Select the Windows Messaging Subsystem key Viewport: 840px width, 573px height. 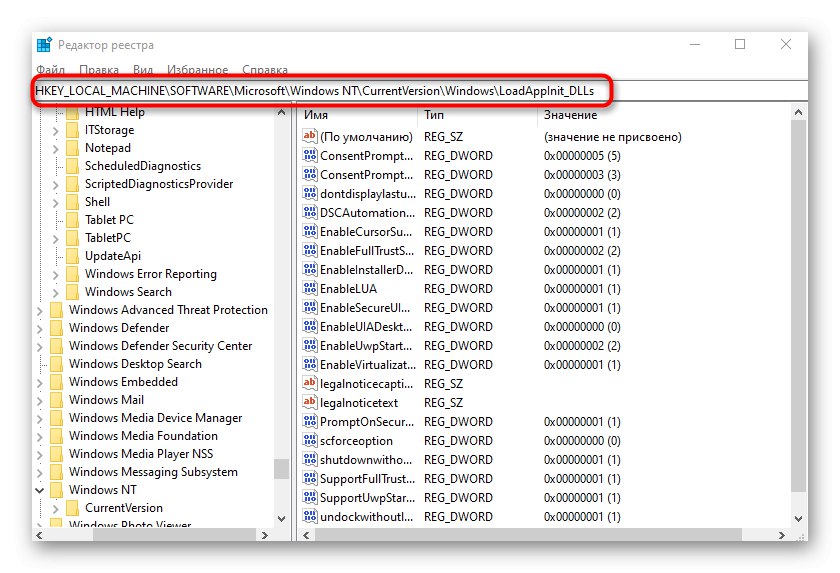pyautogui.click(x=153, y=472)
